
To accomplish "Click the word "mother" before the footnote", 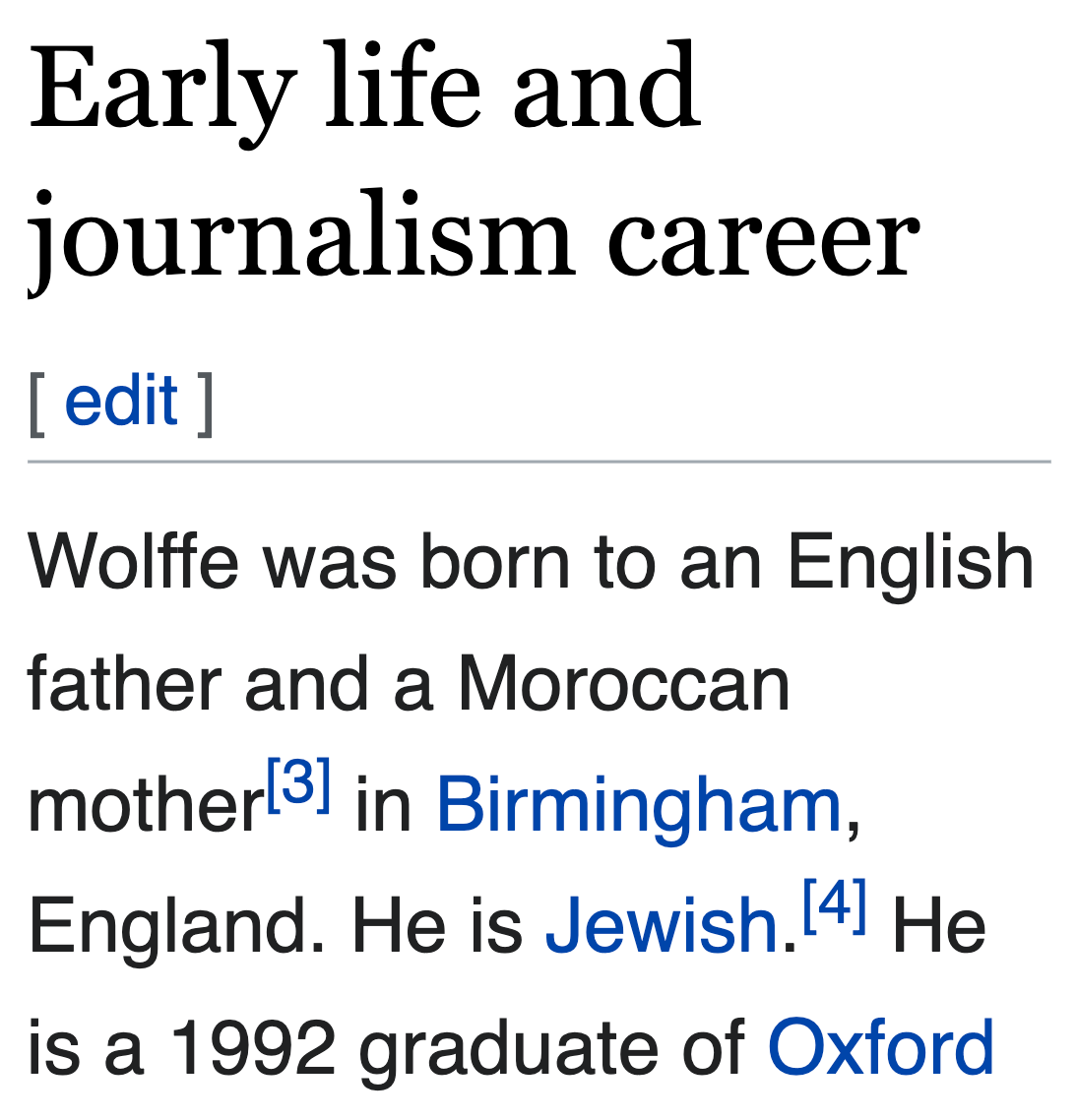I will pyautogui.click(x=146, y=807).
